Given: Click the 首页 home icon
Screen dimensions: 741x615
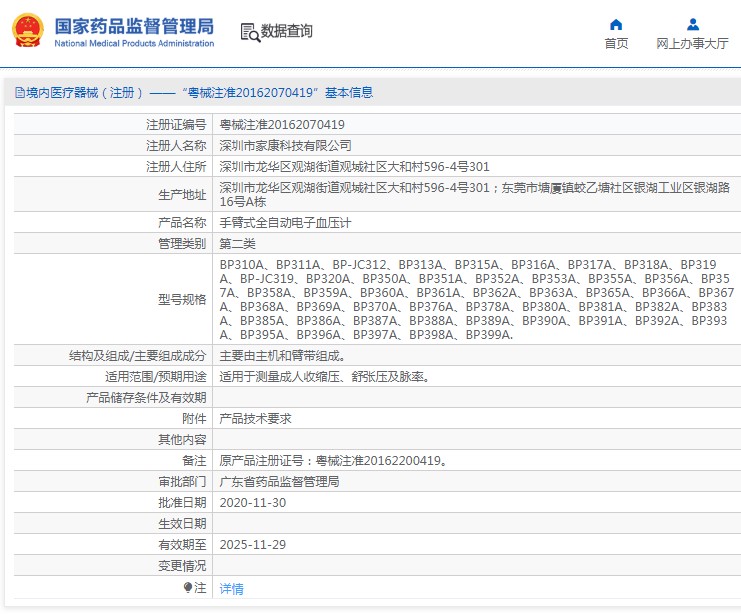Looking at the screenshot, I should click(x=616, y=24).
